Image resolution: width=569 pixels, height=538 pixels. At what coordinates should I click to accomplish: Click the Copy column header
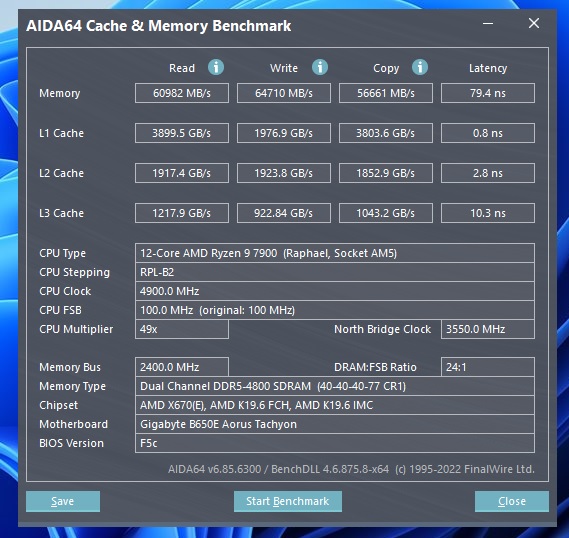386,68
